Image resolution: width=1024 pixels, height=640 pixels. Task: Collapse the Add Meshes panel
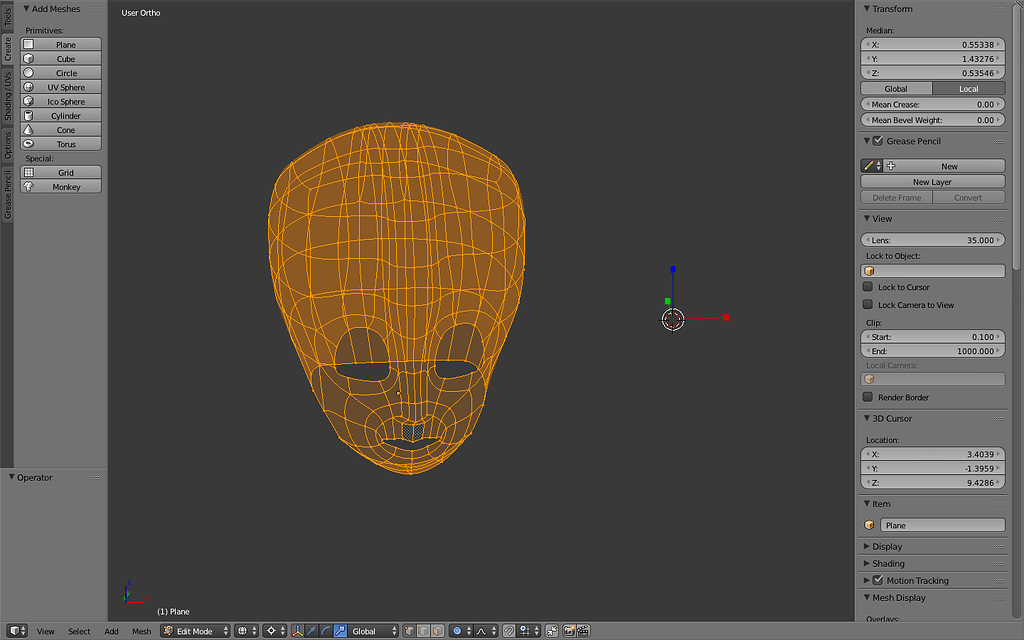pyautogui.click(x=26, y=8)
